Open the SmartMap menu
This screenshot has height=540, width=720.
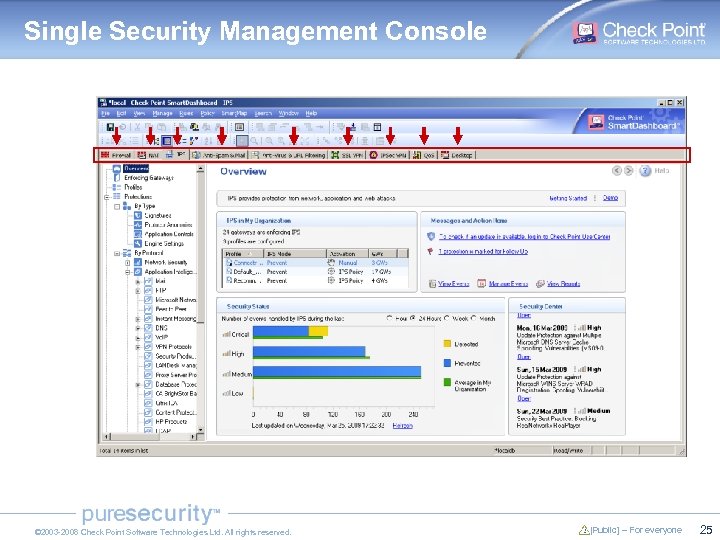[x=234, y=113]
